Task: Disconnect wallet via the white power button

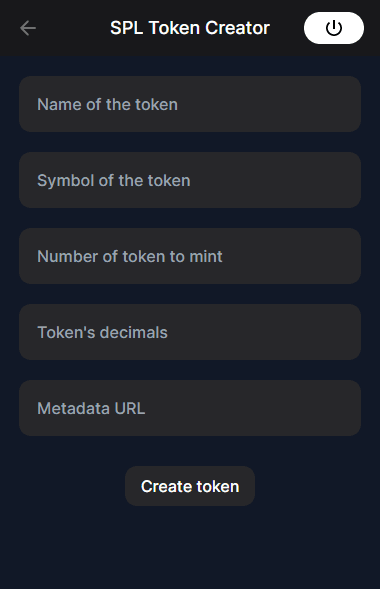Action: (x=334, y=28)
